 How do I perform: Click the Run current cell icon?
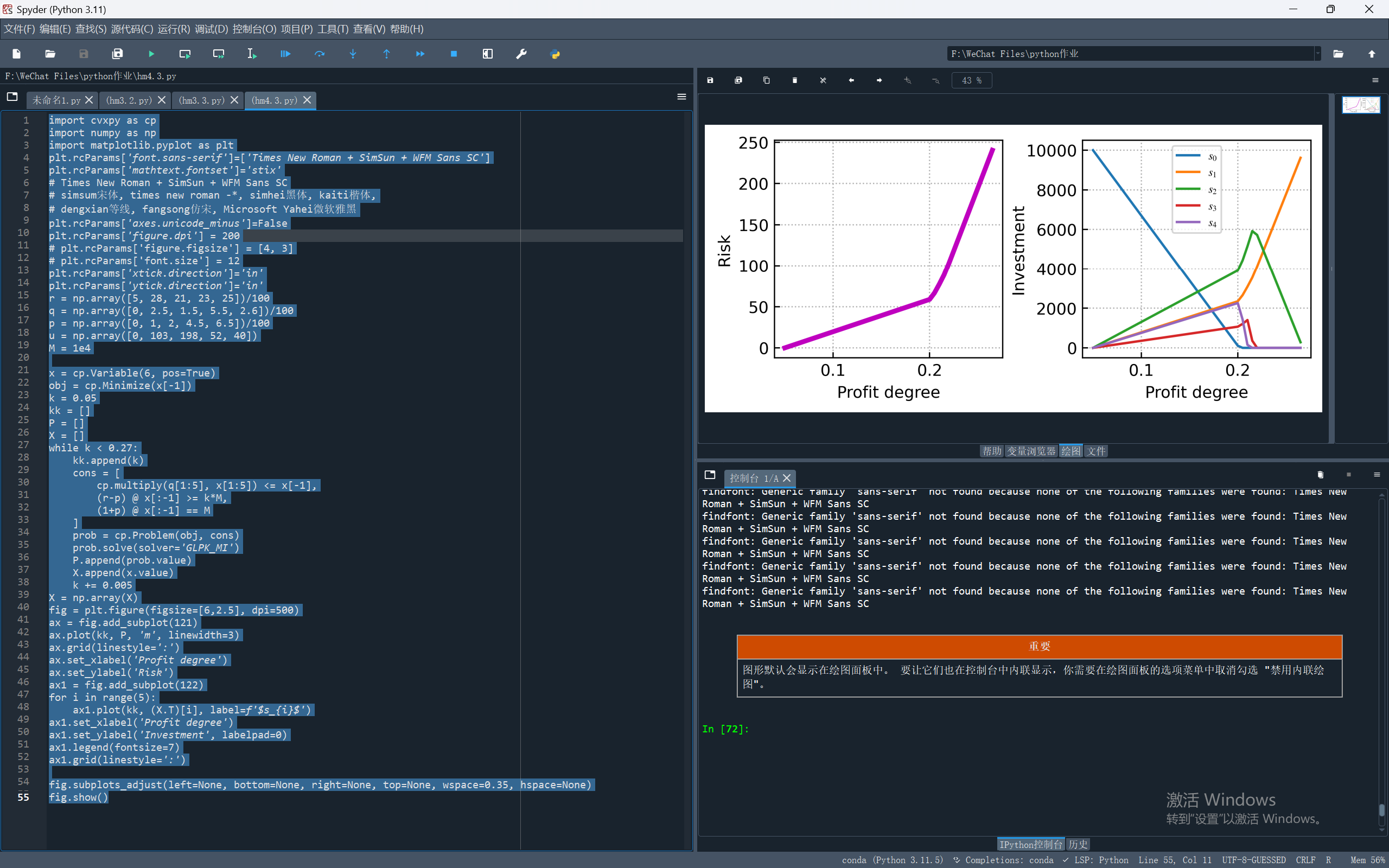(x=185, y=54)
